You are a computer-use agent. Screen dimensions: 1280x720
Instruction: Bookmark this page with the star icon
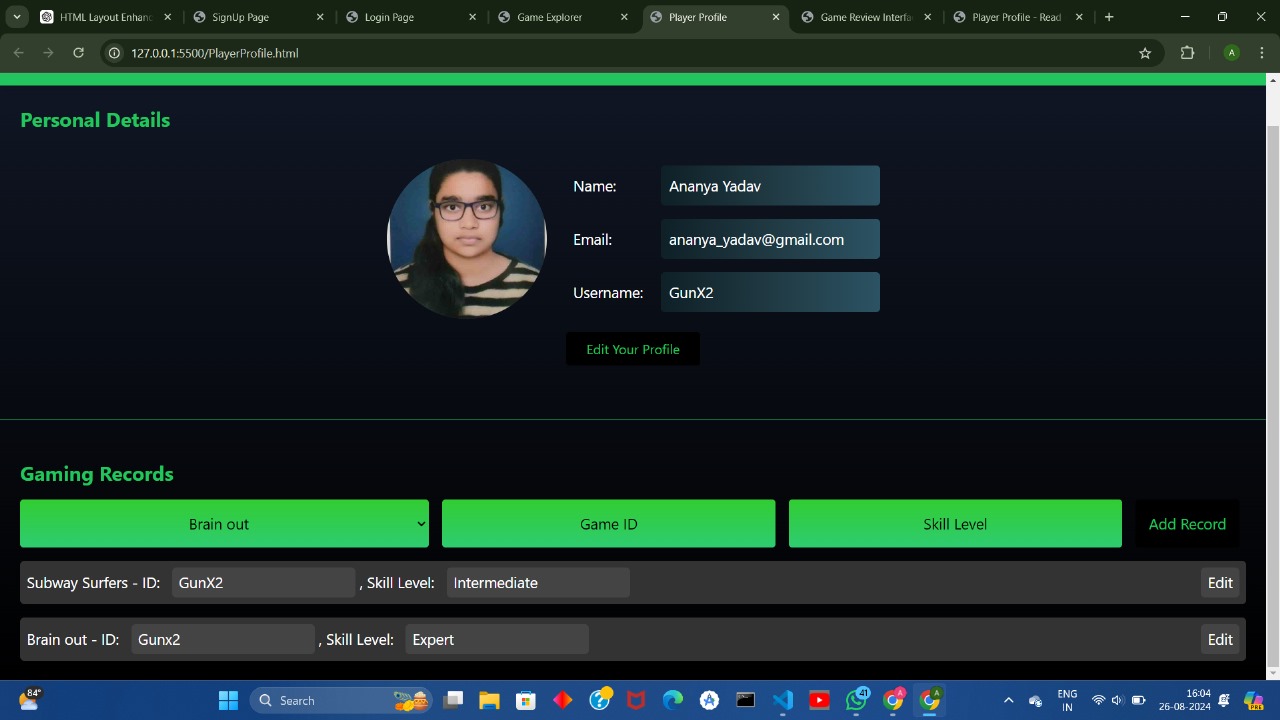tap(1145, 53)
